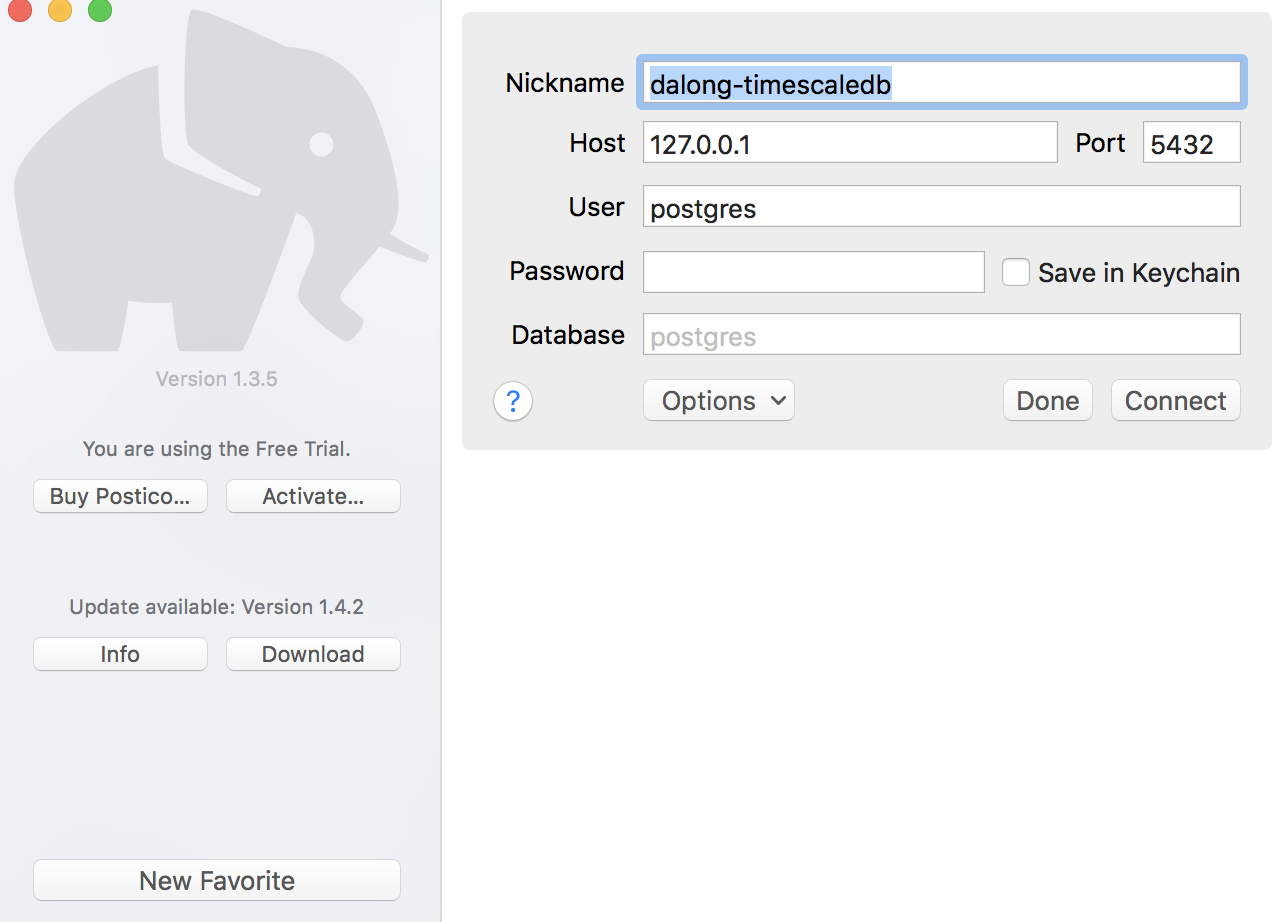Enable the Save in Keychain checkbox
Viewport: 1284px width, 922px height.
click(1016, 272)
